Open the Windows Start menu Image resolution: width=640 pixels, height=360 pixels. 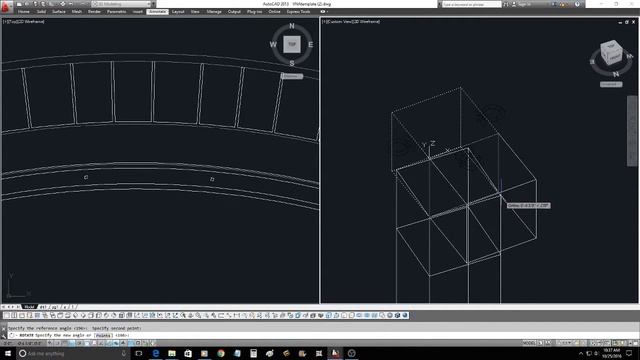coord(8,353)
